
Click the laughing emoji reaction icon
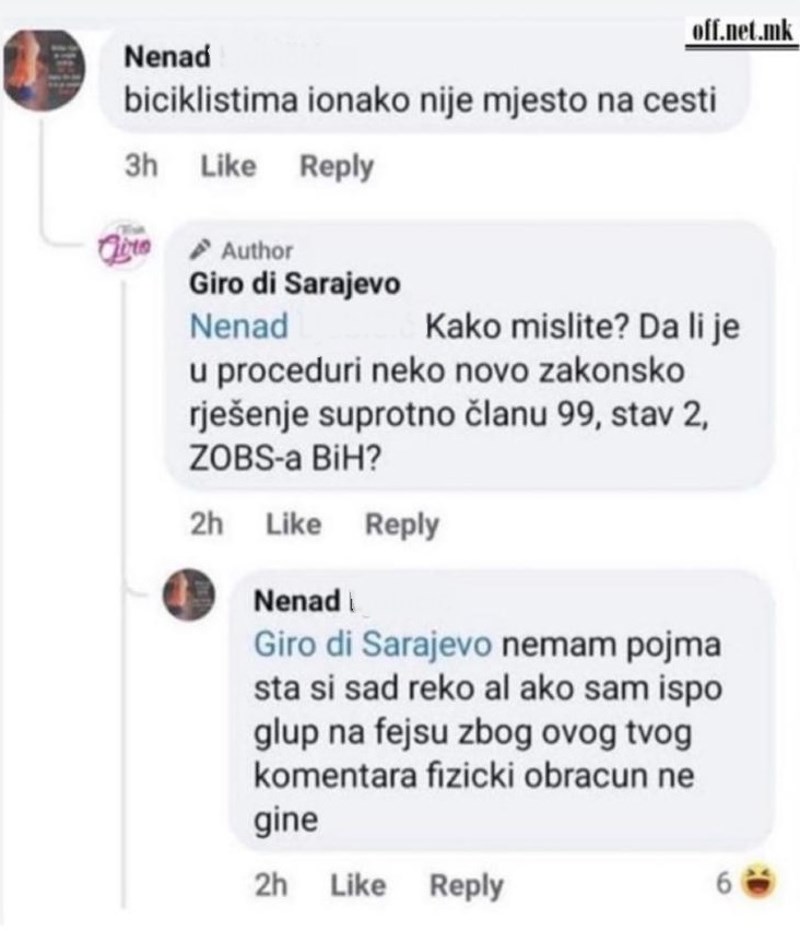(x=761, y=883)
